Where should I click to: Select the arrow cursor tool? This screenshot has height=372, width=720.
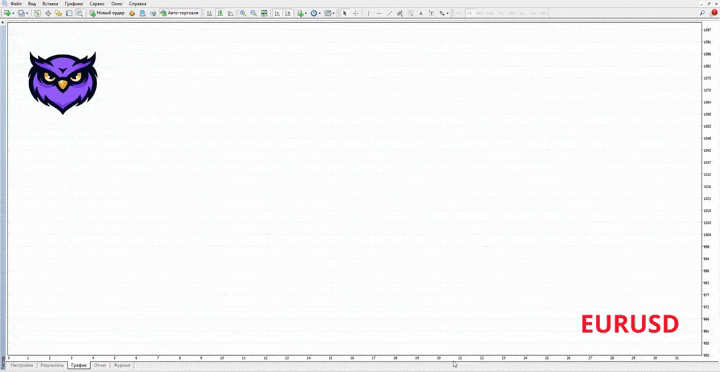[x=345, y=13]
